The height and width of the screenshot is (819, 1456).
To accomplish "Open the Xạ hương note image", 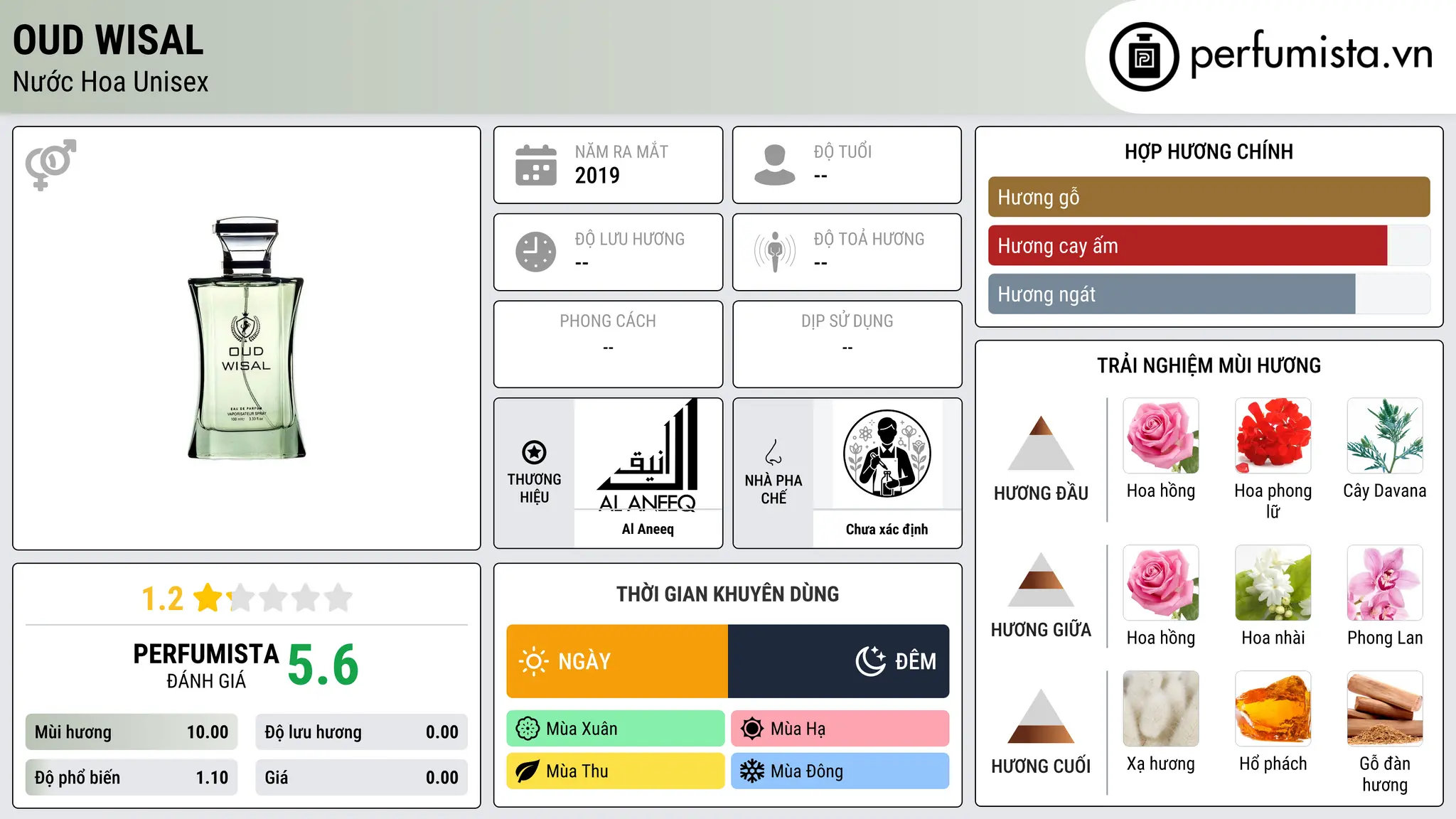I will [x=1161, y=709].
